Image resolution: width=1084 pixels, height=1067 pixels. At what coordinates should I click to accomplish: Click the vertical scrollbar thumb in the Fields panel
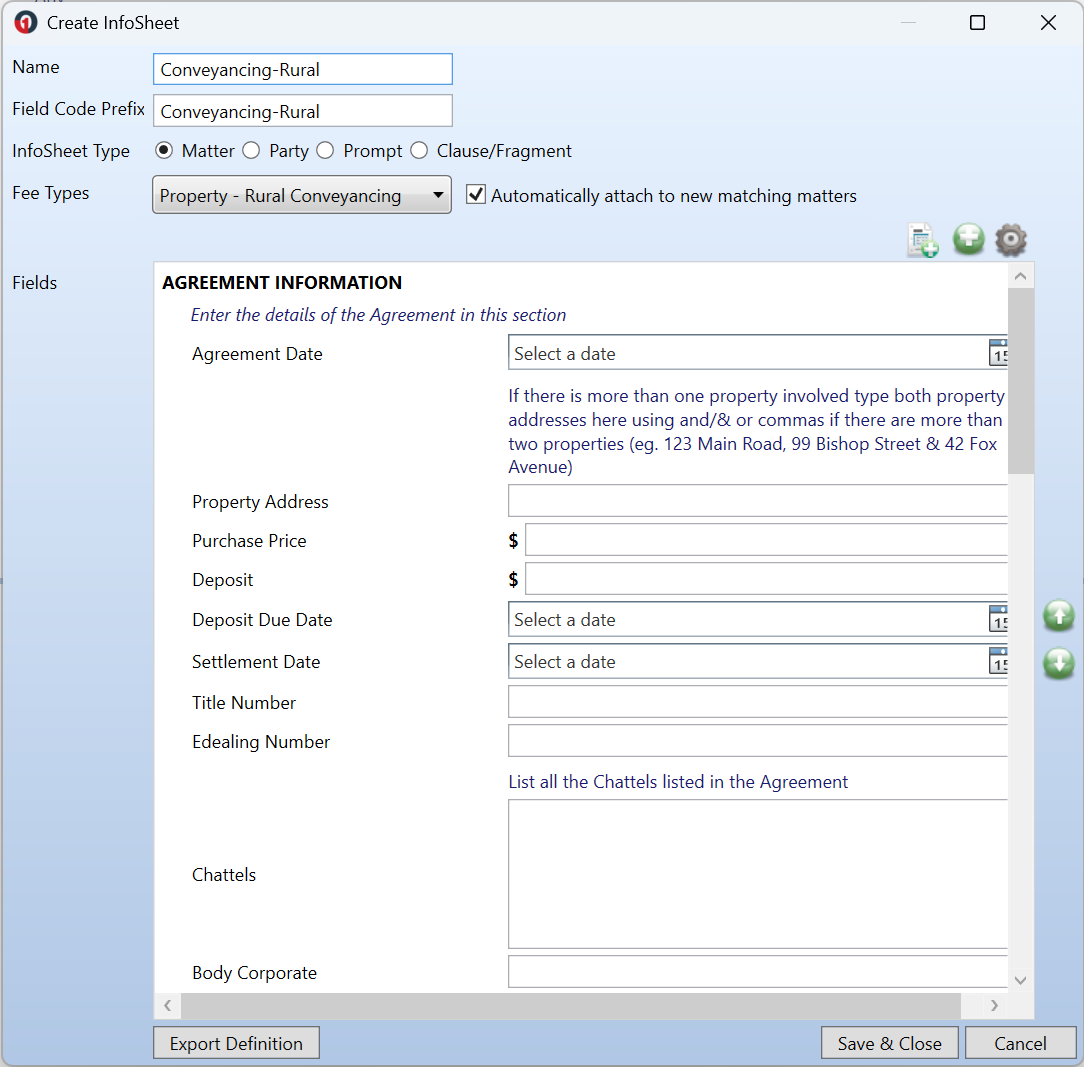[x=1020, y=381]
